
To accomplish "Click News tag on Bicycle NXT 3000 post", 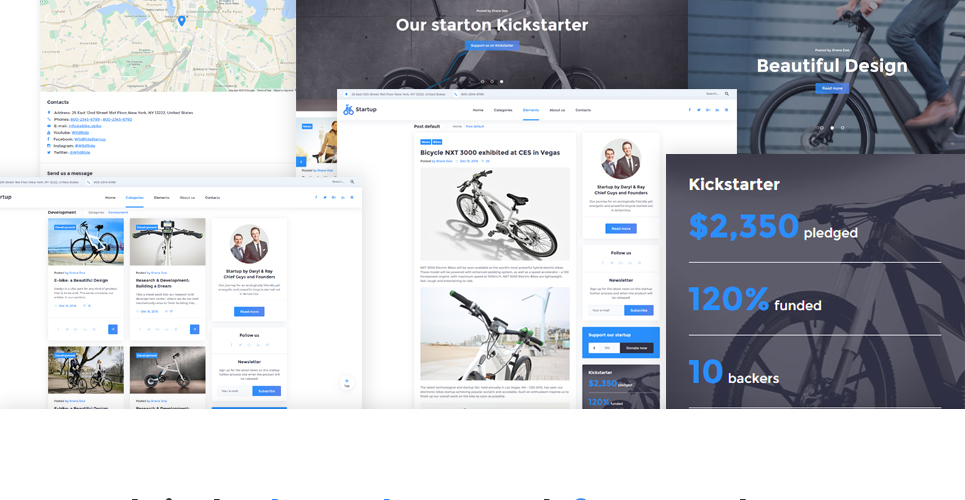I will tap(425, 142).
